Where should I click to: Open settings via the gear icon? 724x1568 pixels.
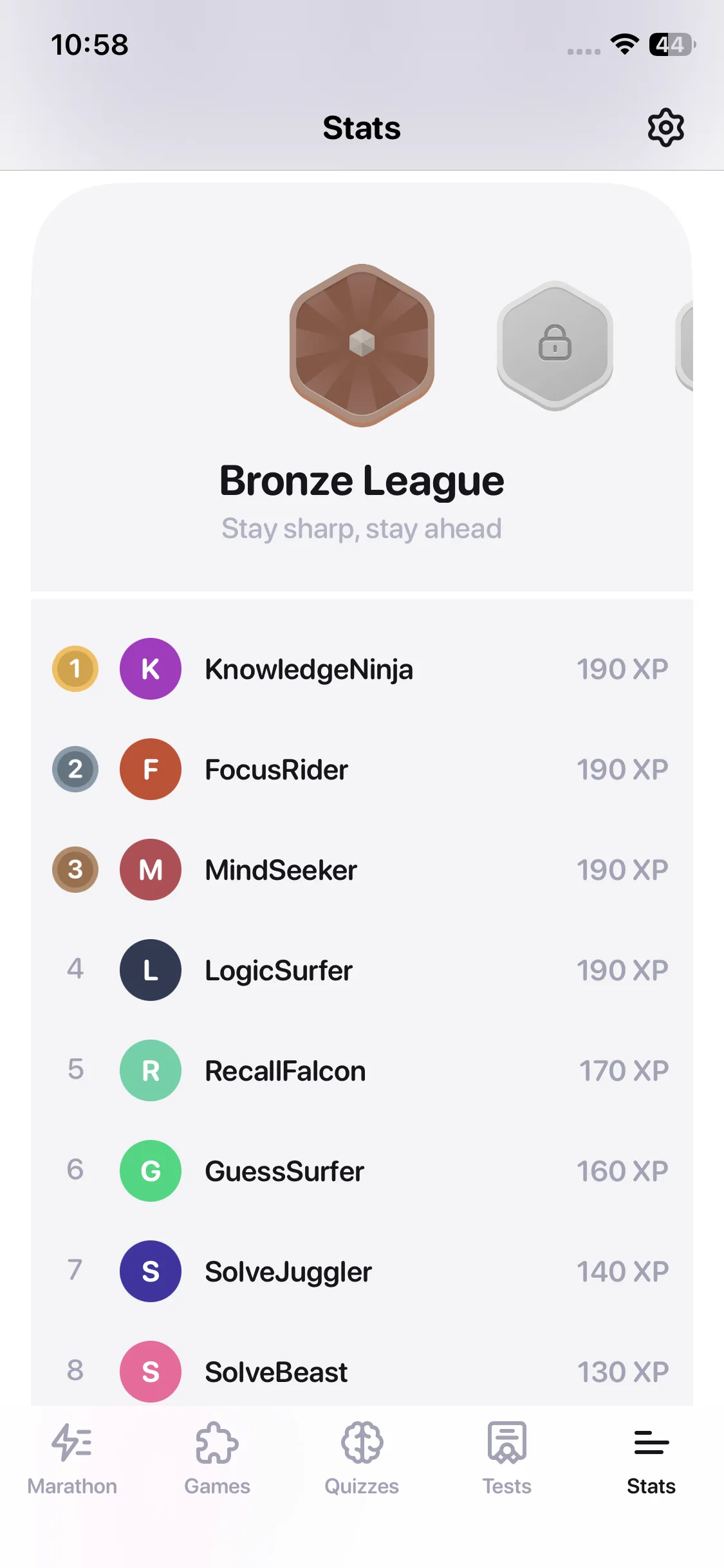pyautogui.click(x=665, y=127)
